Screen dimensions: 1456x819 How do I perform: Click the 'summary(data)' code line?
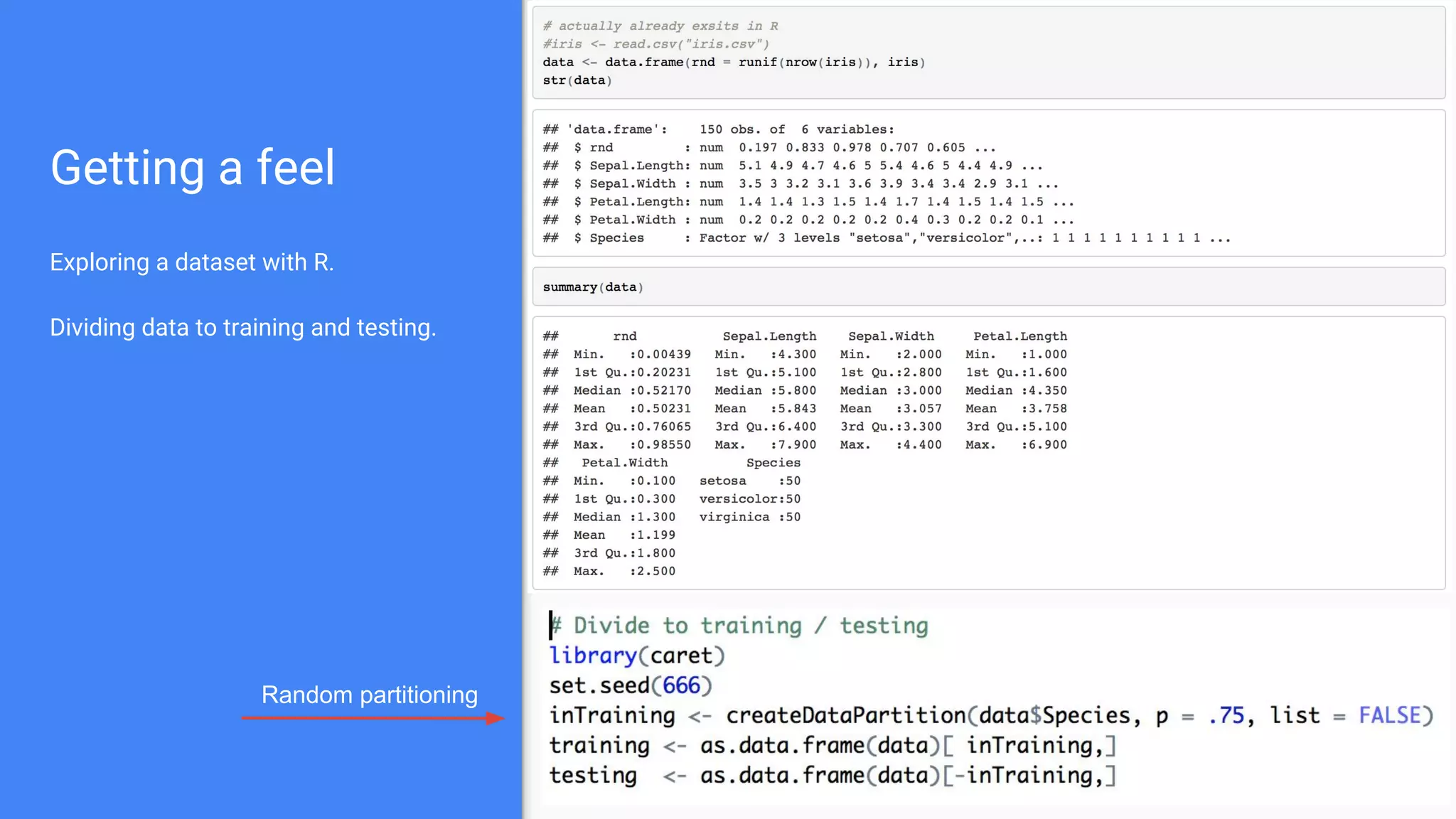593,287
